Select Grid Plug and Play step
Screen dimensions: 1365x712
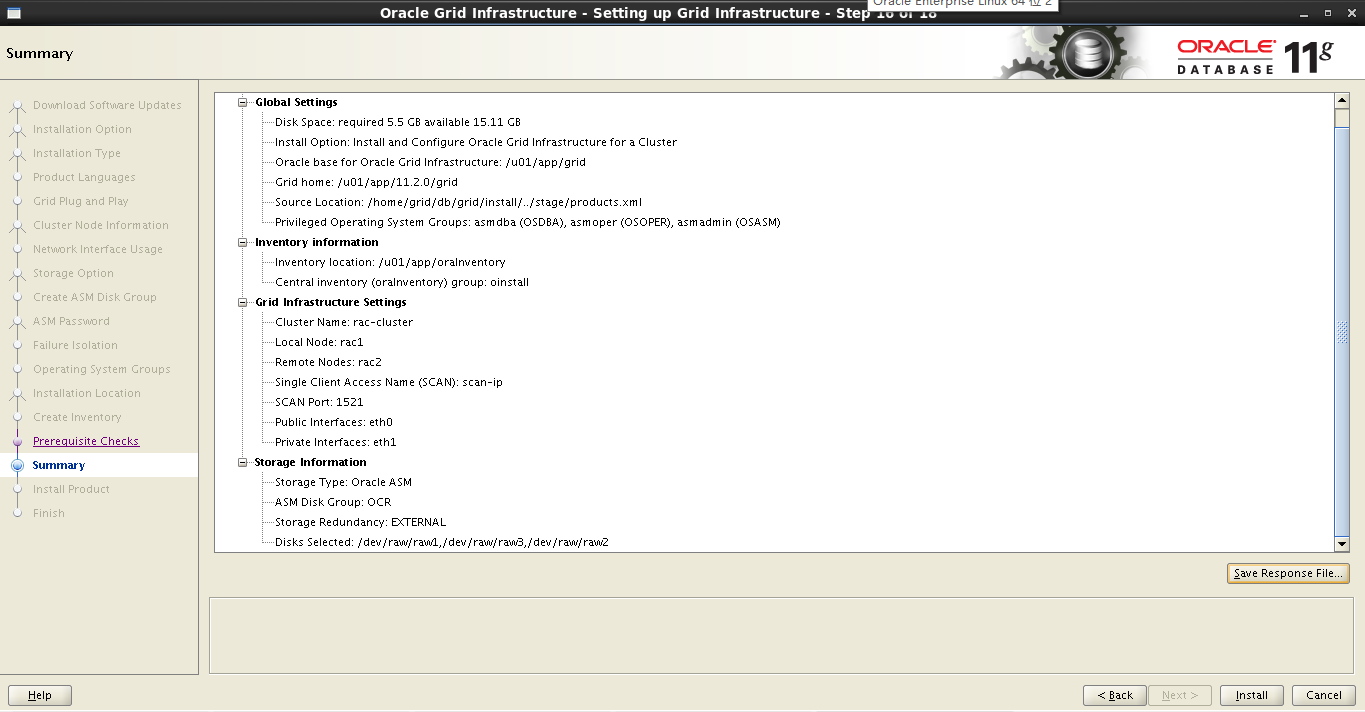point(81,201)
